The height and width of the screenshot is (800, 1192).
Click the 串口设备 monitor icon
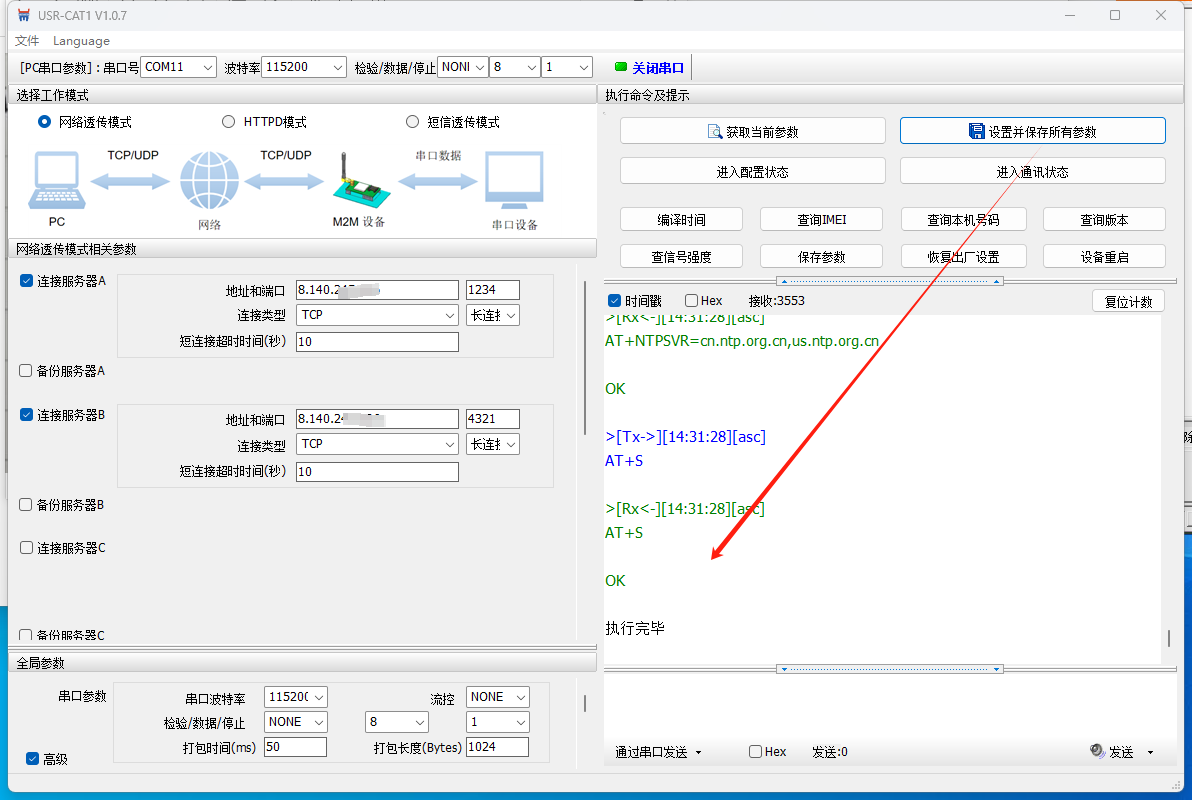514,180
